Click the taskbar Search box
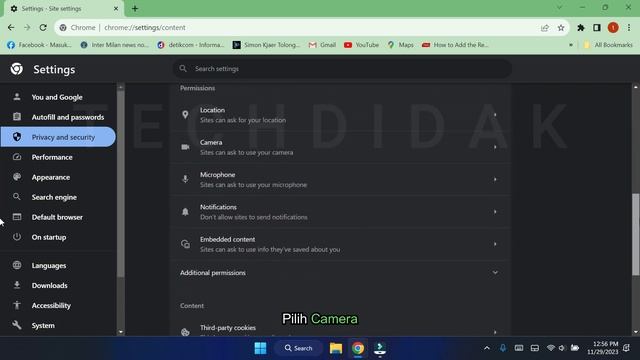The image size is (640, 360). (x=298, y=348)
